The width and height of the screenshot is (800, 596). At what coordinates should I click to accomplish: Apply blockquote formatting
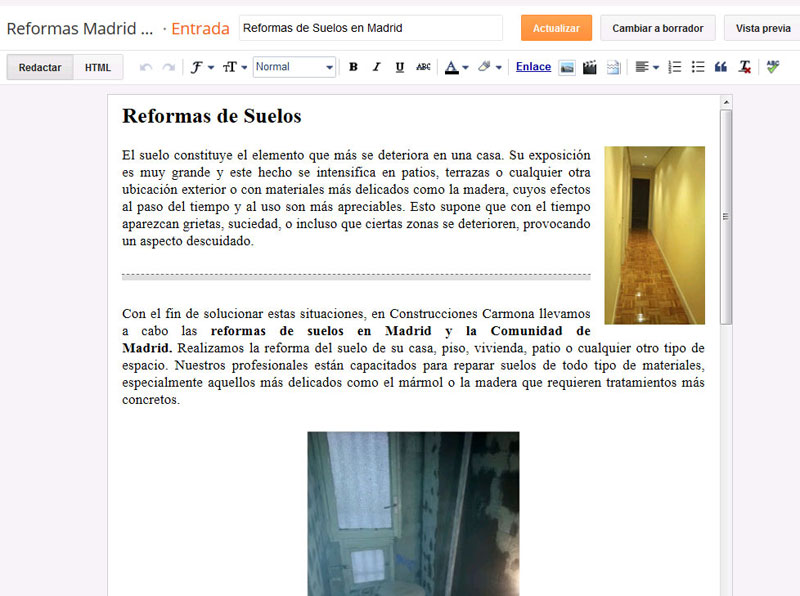pyautogui.click(x=721, y=67)
